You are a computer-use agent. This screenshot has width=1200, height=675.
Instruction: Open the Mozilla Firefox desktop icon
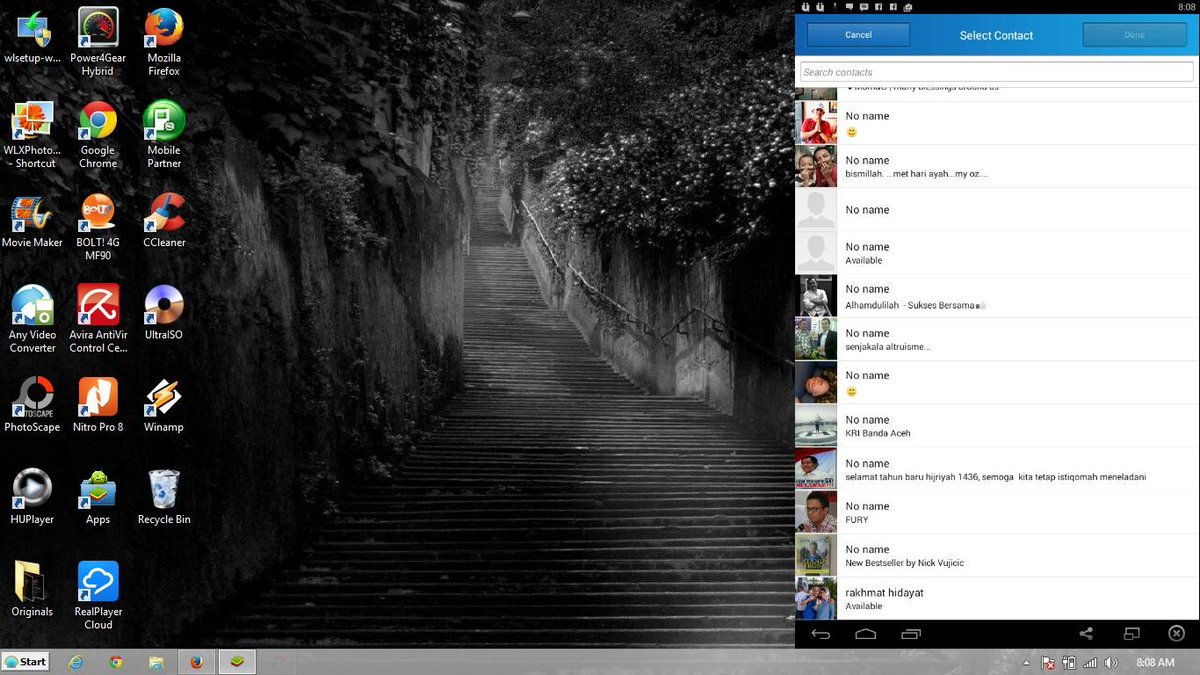pos(164,42)
